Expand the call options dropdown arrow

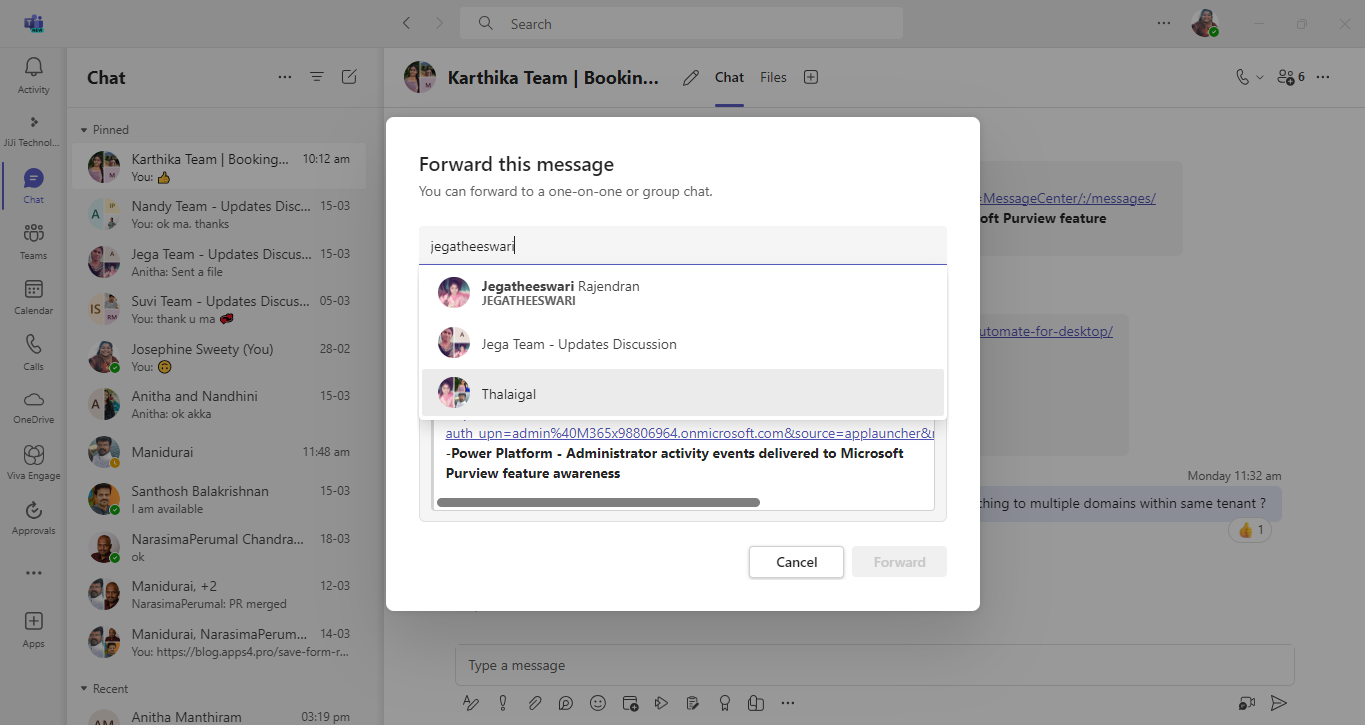coord(1260,77)
